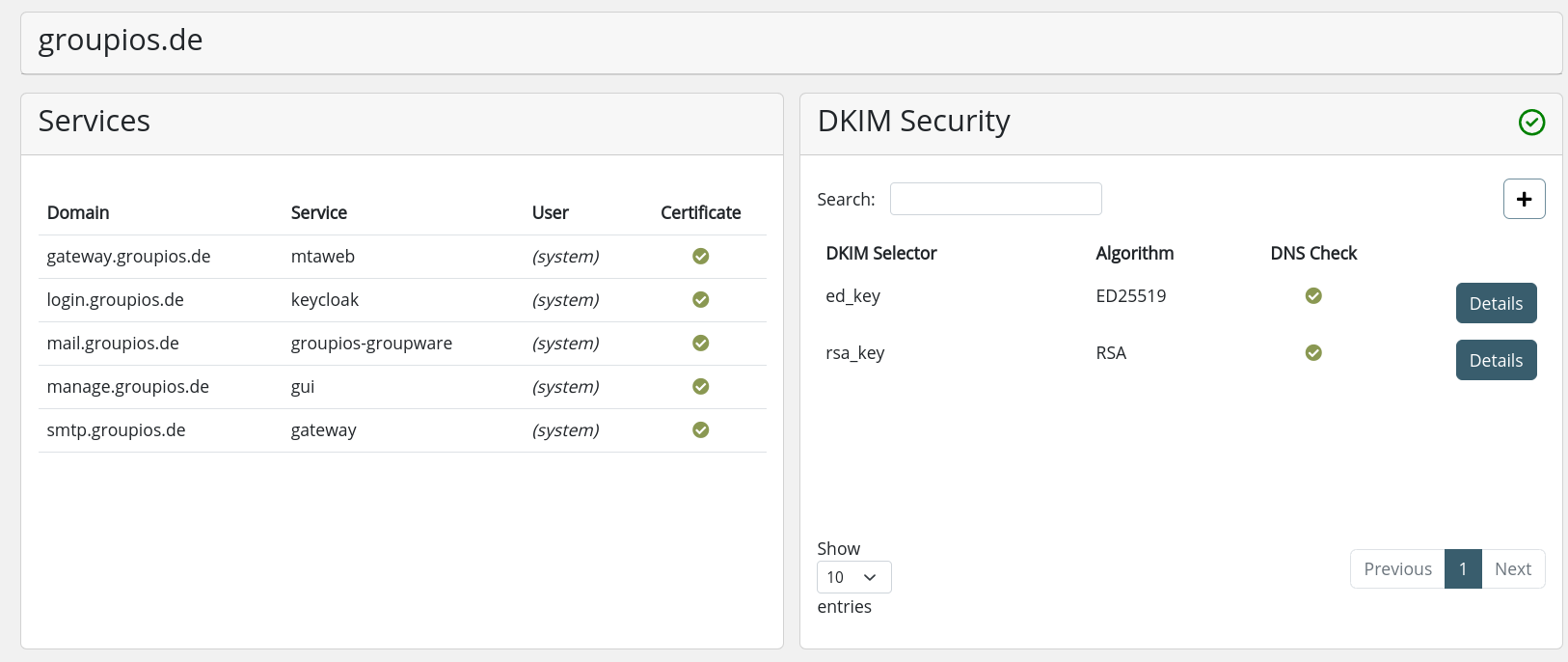Click the gateway service cell
The width and height of the screenshot is (1568, 662).
[324, 430]
